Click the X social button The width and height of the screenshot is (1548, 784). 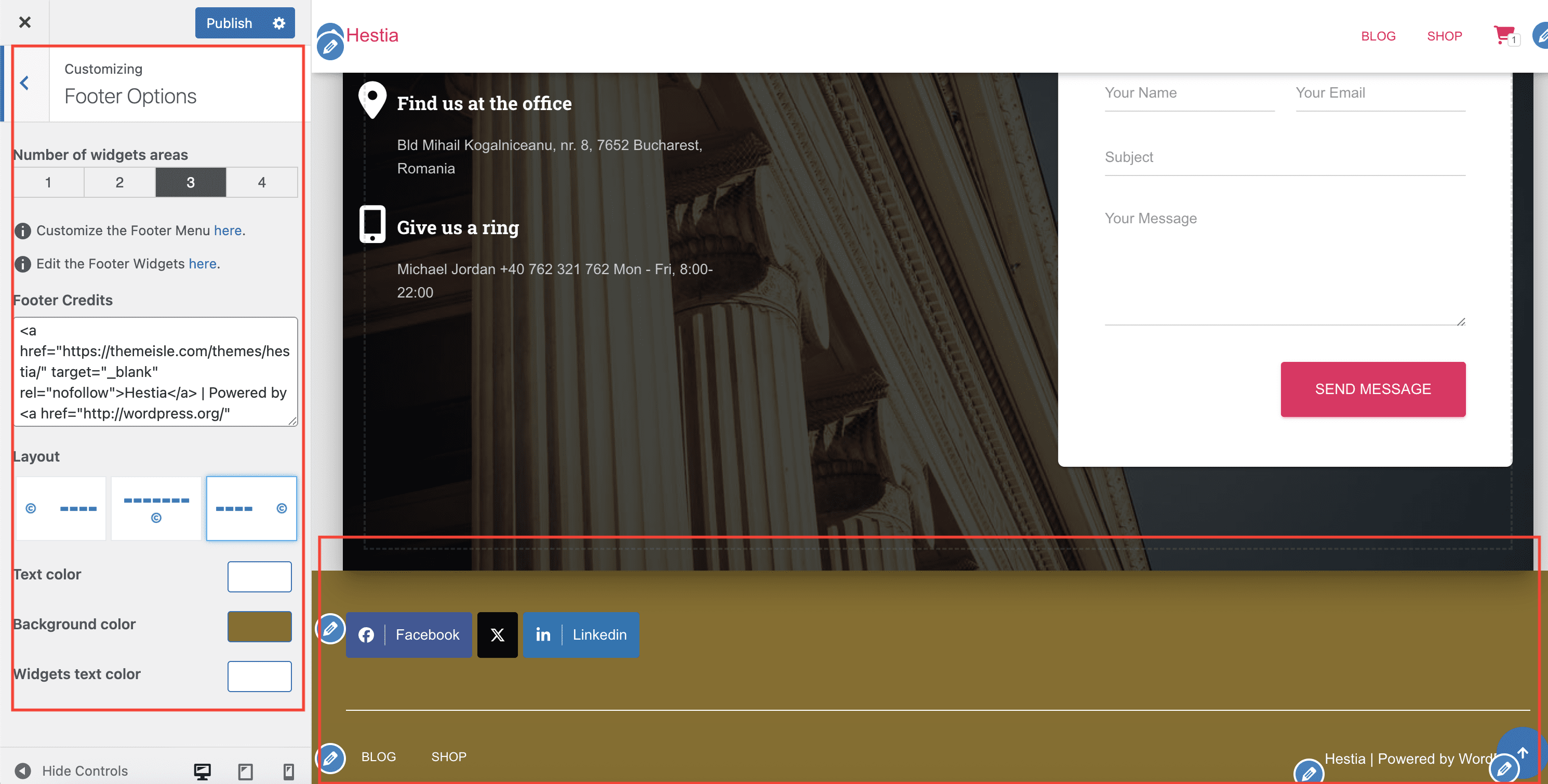[497, 635]
